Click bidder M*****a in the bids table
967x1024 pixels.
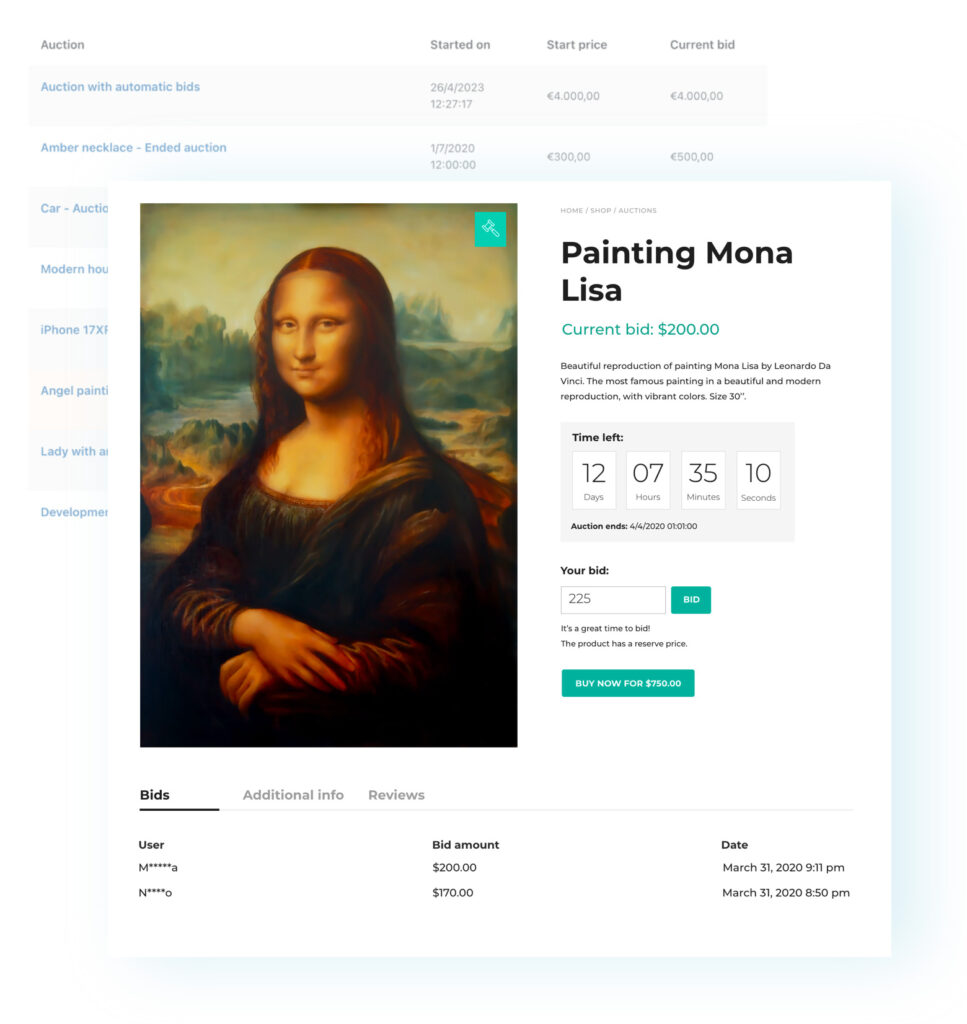[x=160, y=868]
